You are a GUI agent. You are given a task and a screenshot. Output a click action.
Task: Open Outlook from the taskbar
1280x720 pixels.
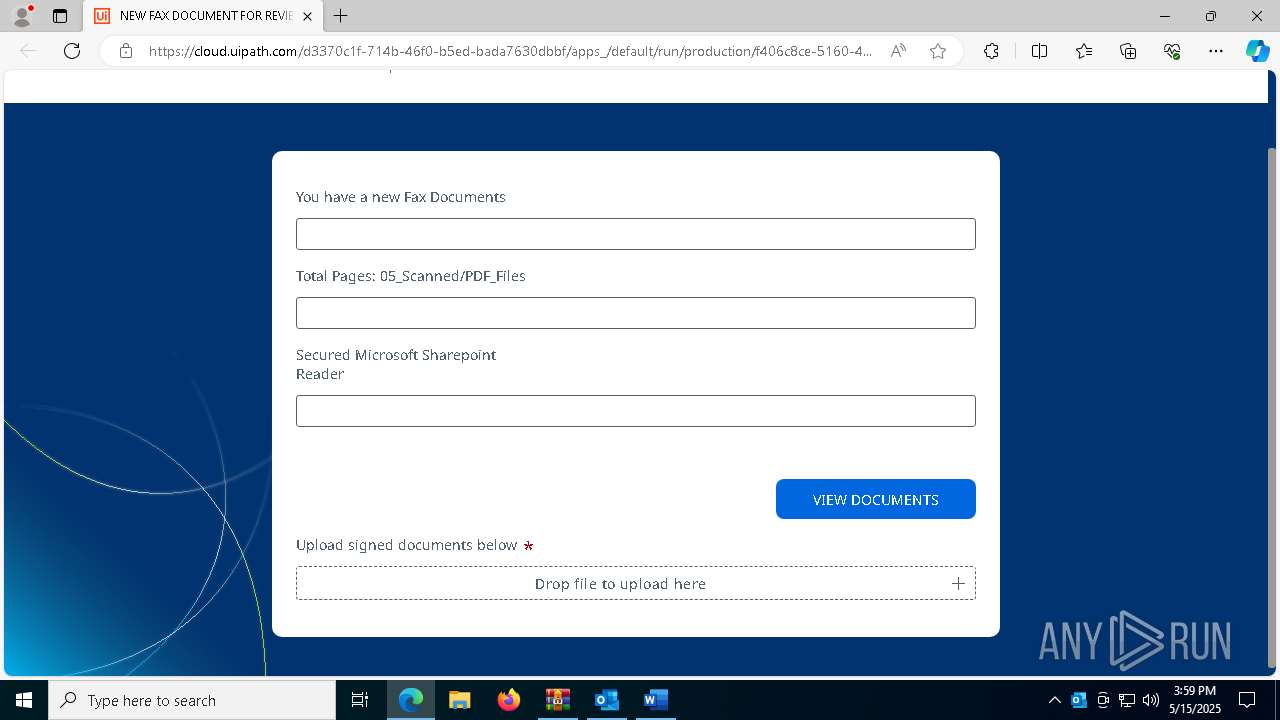click(x=606, y=700)
